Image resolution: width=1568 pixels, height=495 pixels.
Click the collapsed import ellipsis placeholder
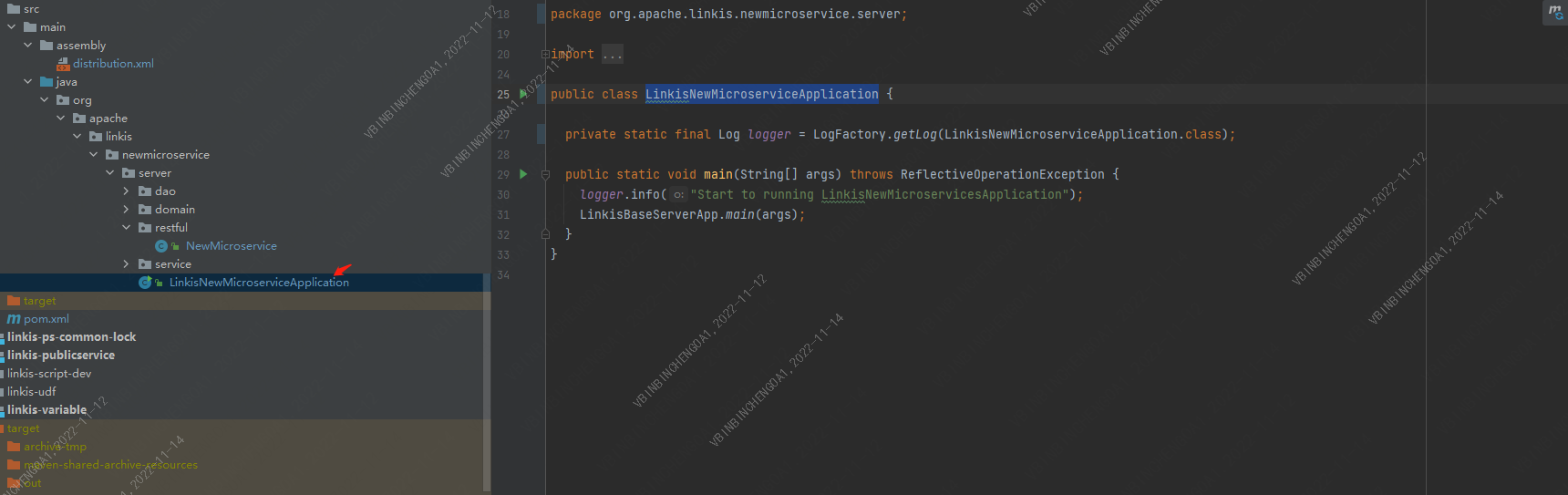pyautogui.click(x=613, y=55)
